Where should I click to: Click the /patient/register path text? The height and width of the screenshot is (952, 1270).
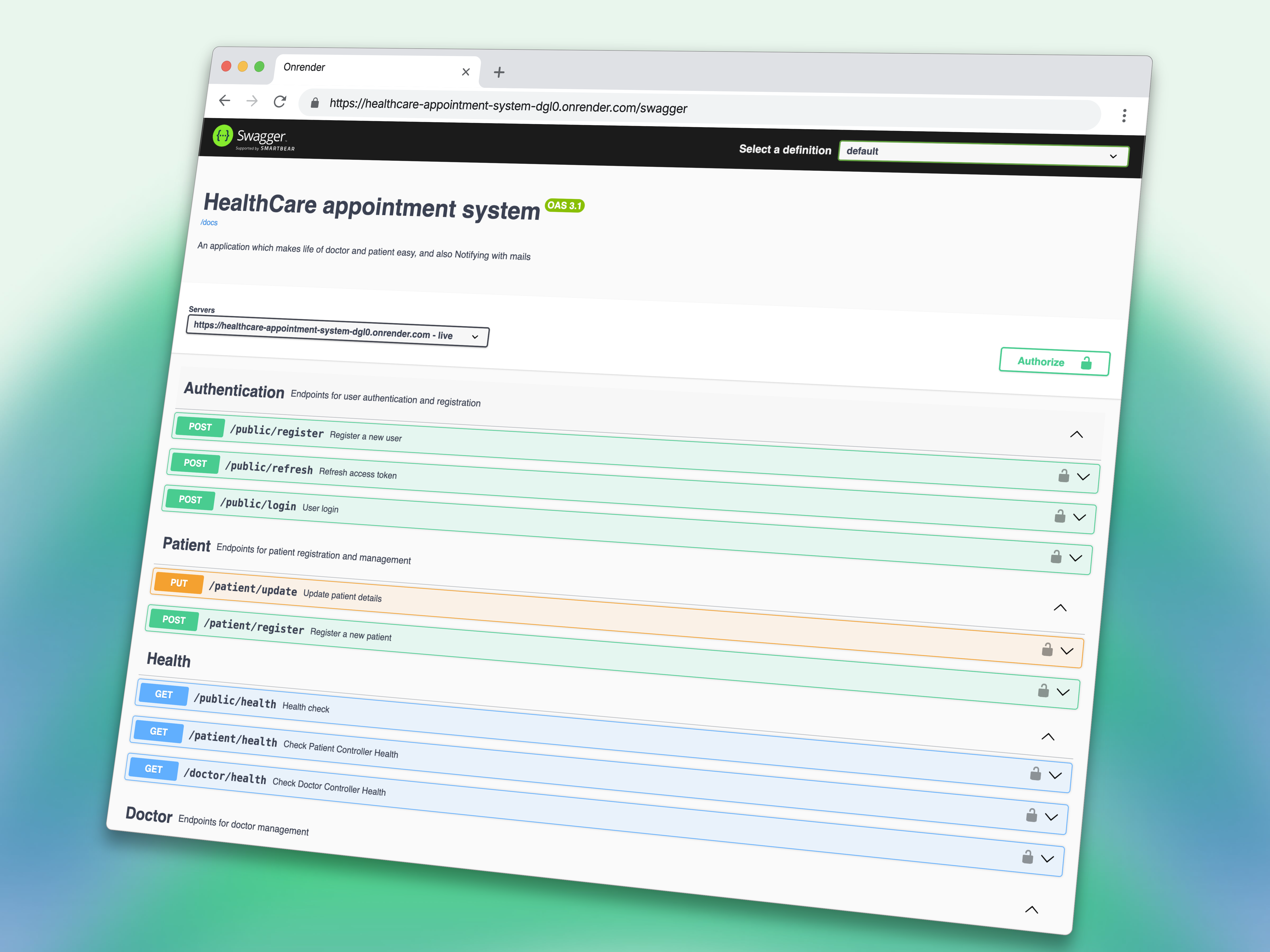tap(254, 626)
